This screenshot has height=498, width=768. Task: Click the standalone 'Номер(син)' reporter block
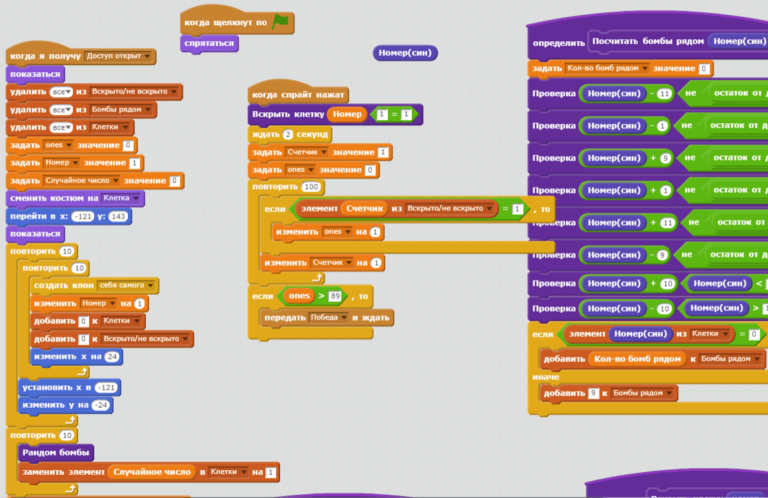405,53
